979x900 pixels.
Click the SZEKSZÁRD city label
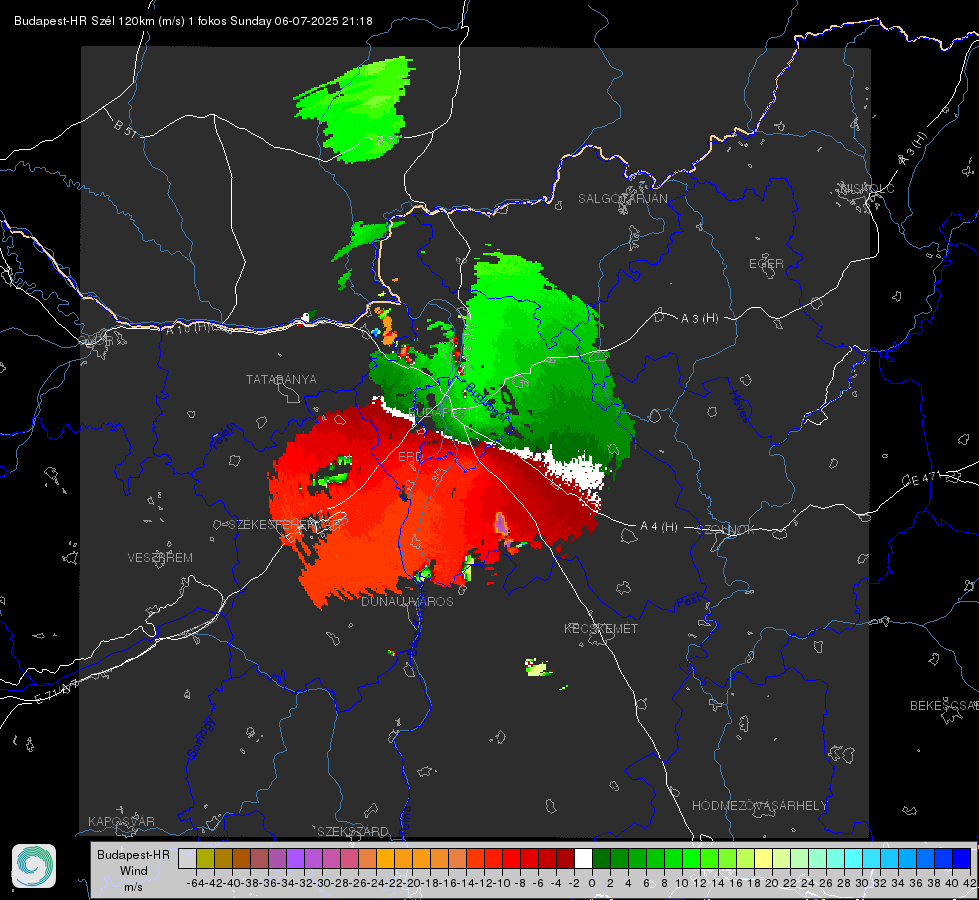[353, 831]
